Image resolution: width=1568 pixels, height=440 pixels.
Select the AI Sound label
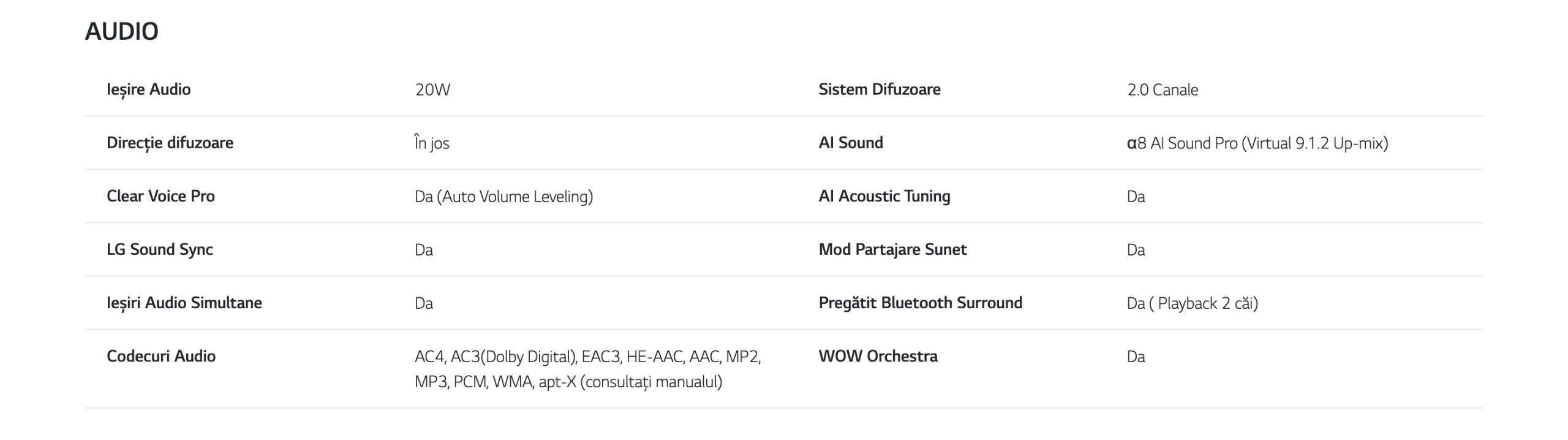pyautogui.click(x=851, y=143)
